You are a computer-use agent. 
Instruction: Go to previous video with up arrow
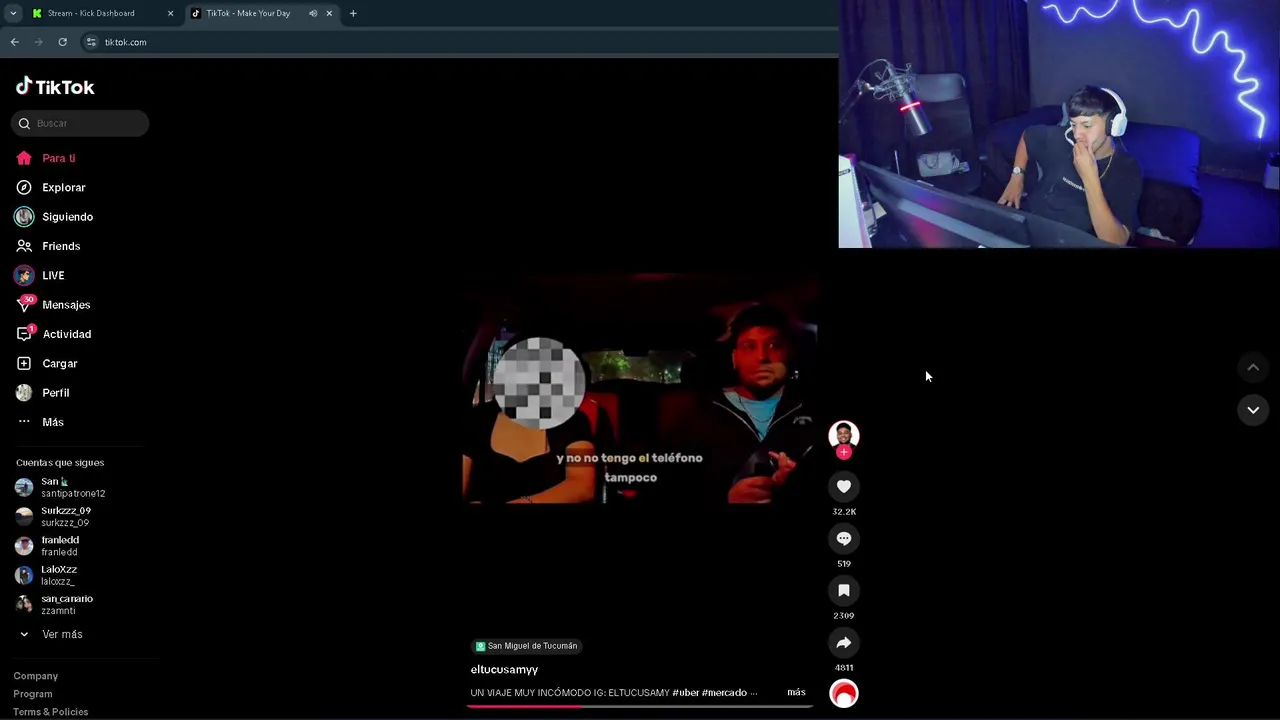[1253, 368]
